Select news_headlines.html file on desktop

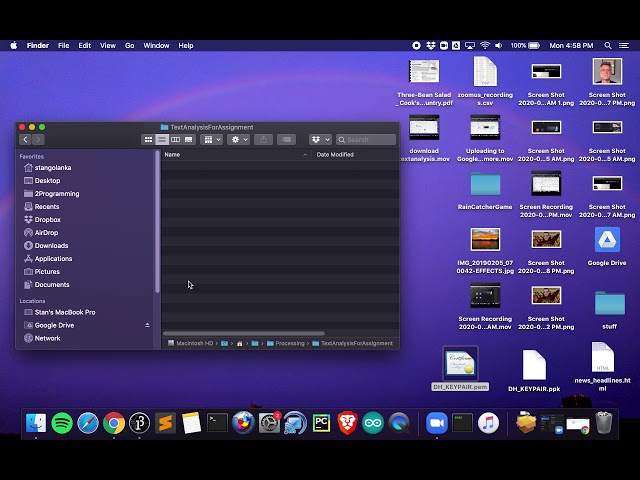click(x=602, y=367)
